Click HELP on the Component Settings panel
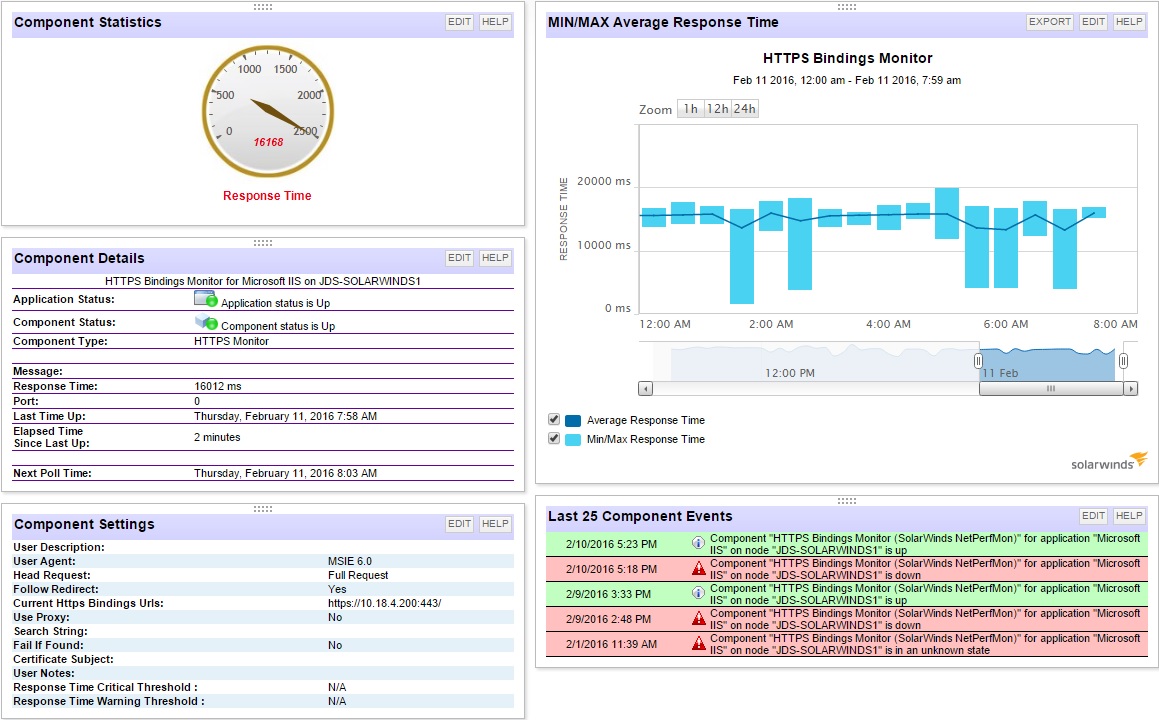 pyautogui.click(x=495, y=523)
